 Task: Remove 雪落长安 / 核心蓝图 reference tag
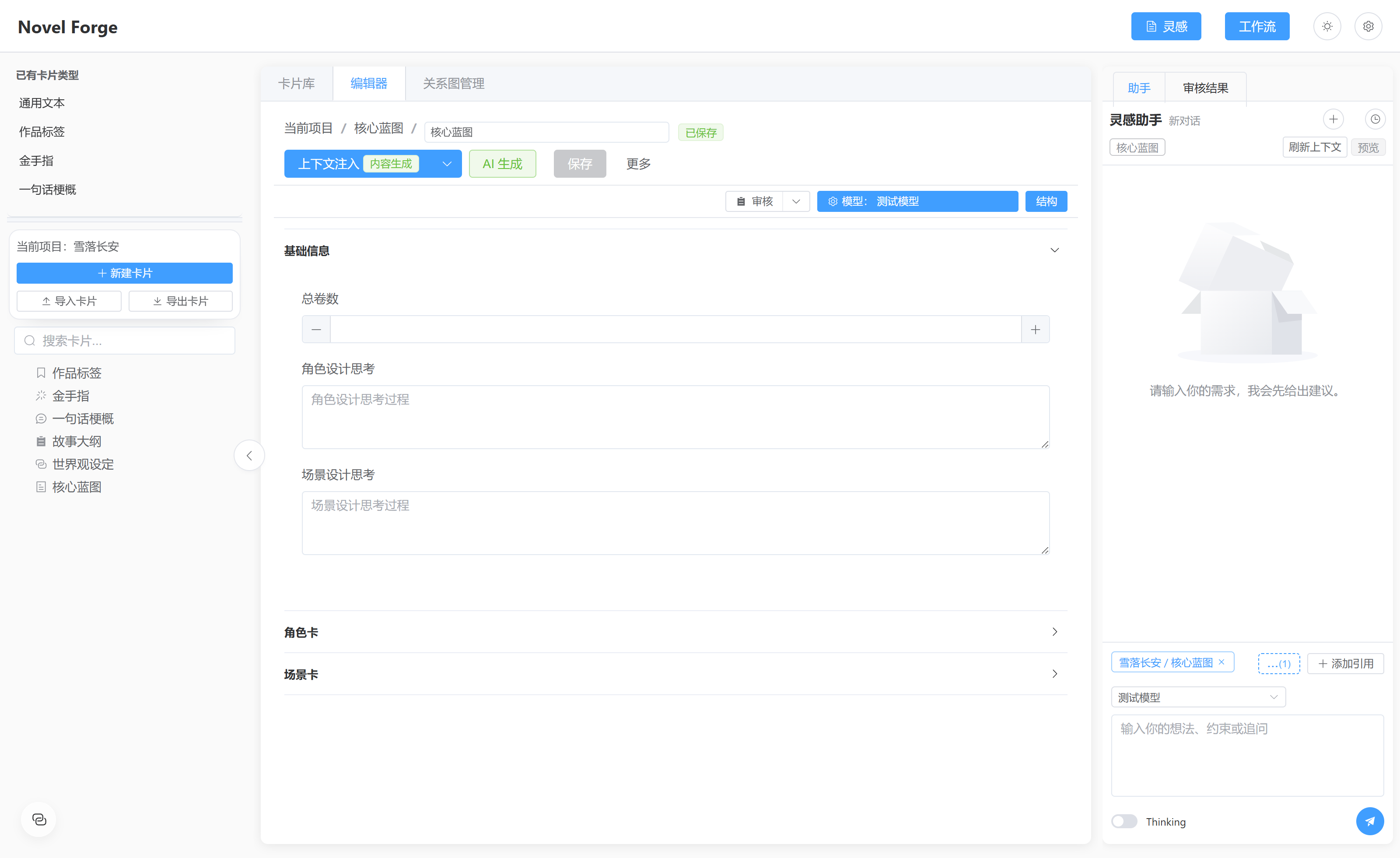(1221, 662)
